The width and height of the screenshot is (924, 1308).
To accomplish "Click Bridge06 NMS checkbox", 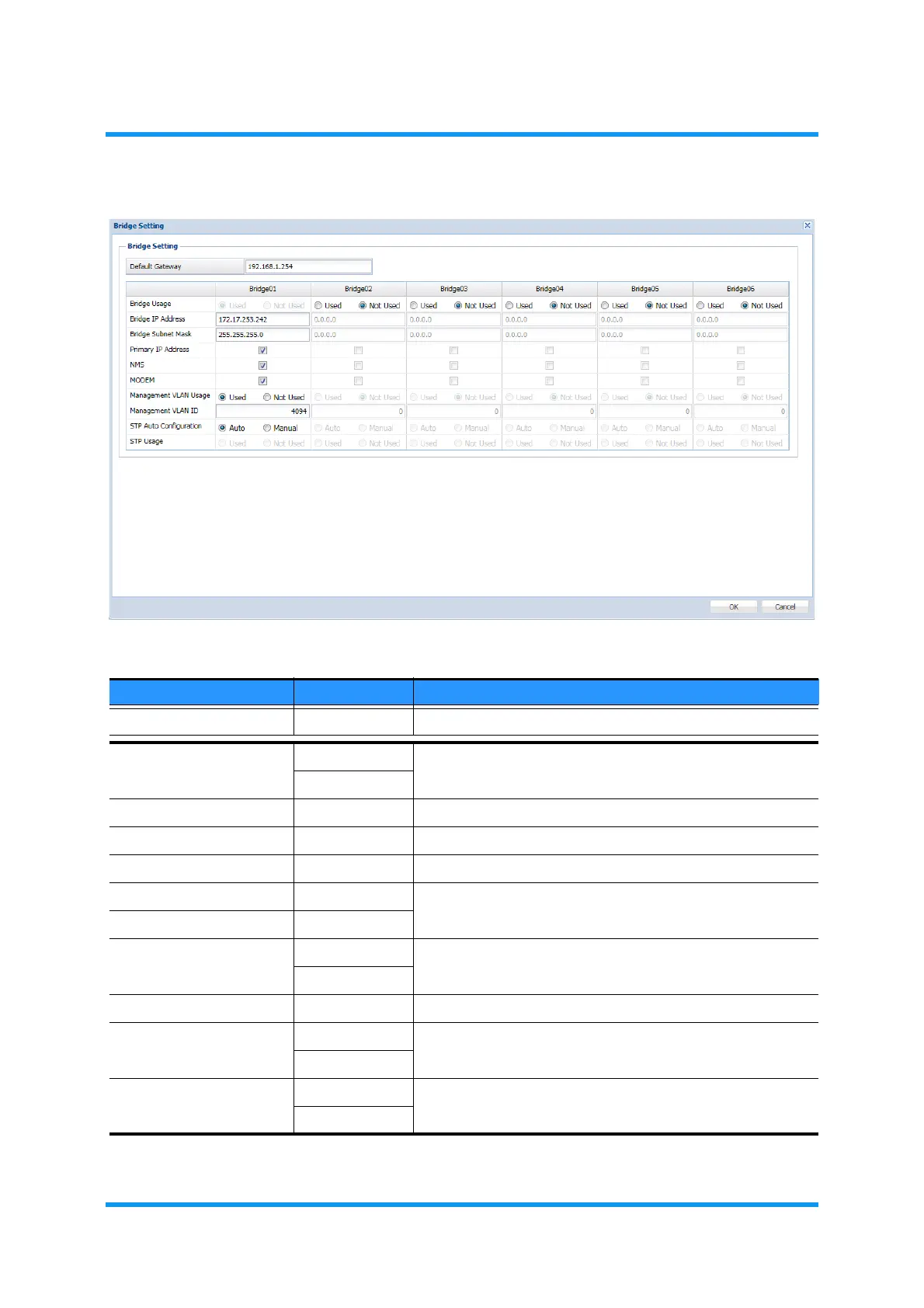I will coord(741,365).
